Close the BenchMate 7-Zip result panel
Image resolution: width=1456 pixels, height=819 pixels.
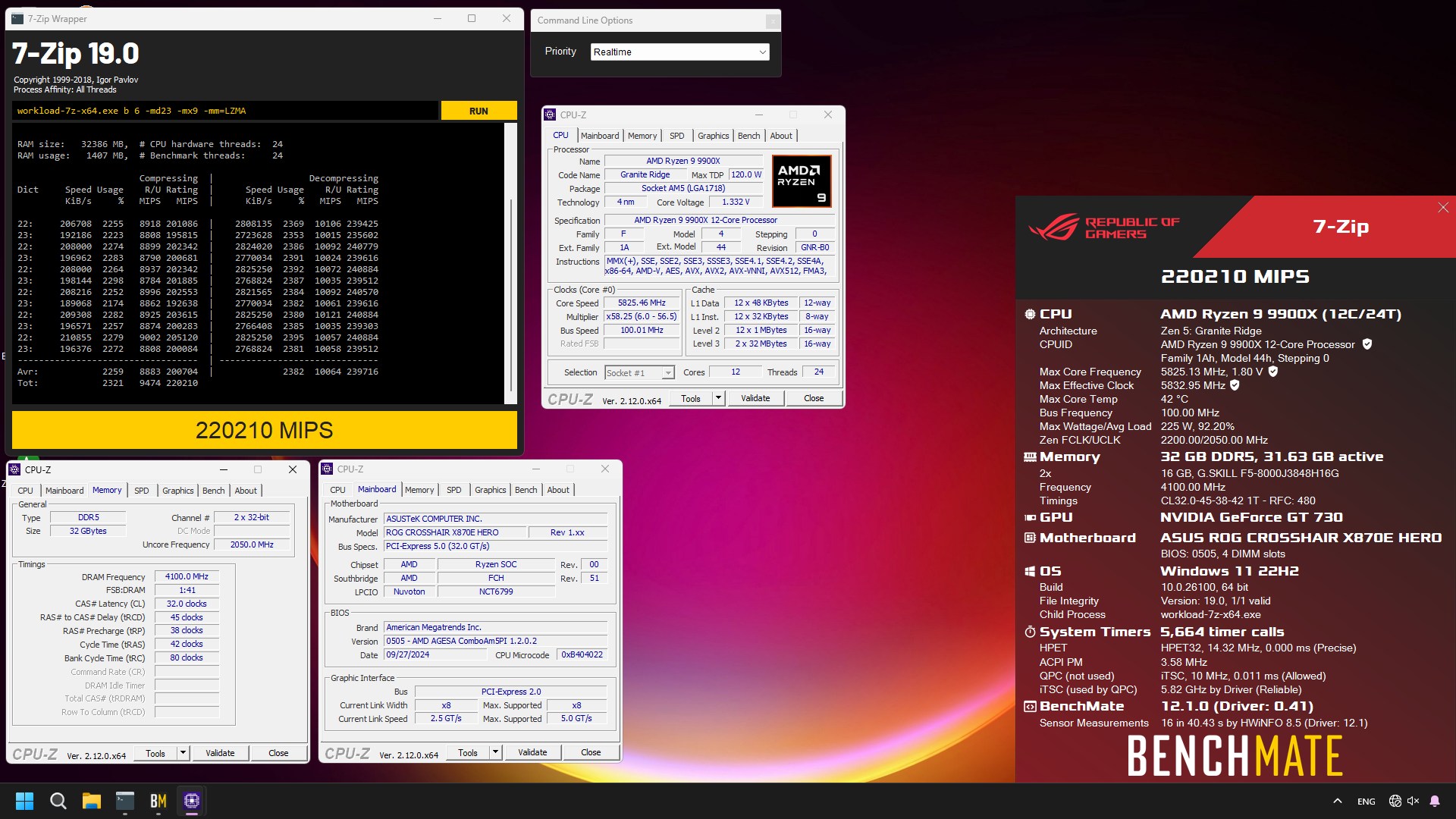[x=1443, y=208]
